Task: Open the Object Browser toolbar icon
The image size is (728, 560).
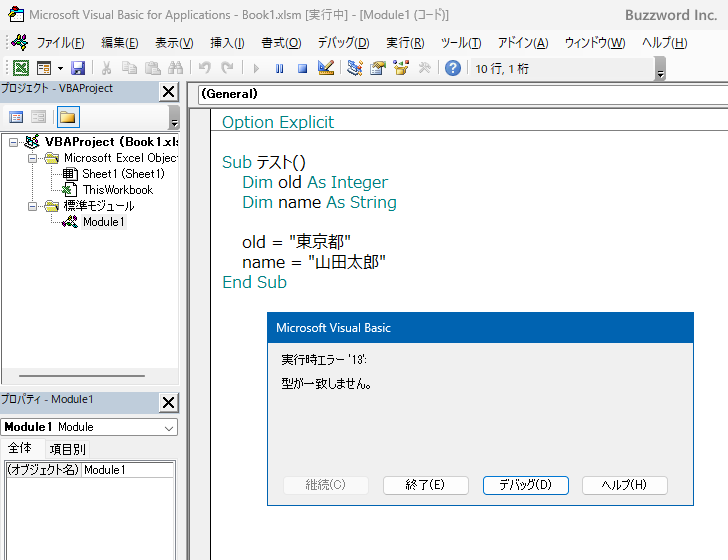Action: 401,68
